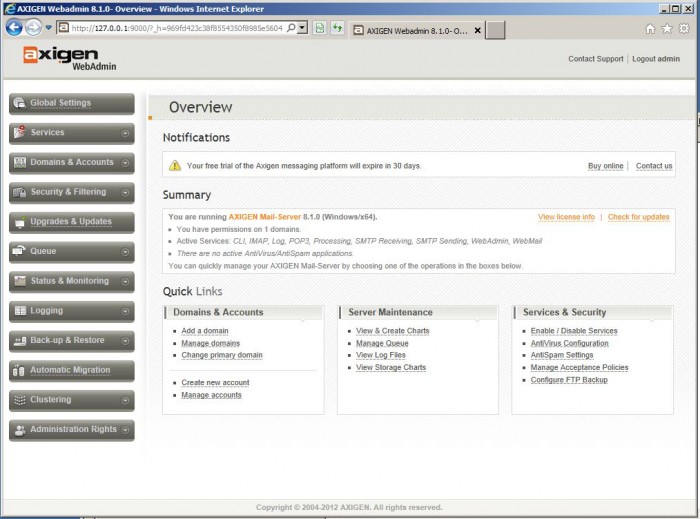Open the browser Home icon

click(x=650, y=29)
